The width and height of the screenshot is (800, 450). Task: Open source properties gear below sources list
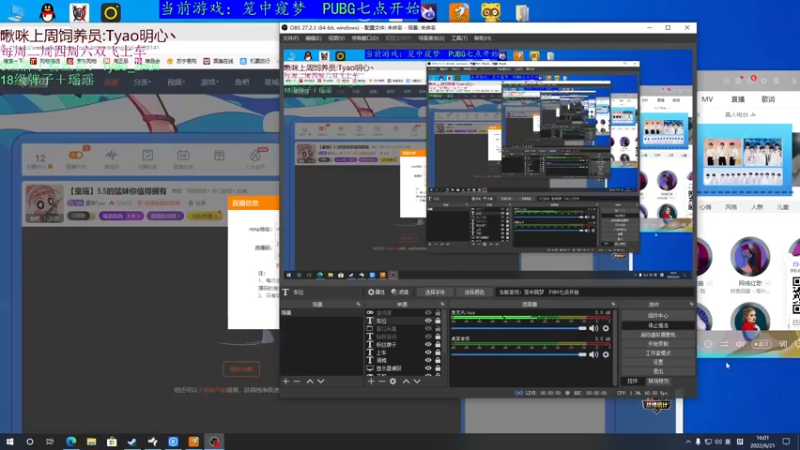click(x=393, y=381)
